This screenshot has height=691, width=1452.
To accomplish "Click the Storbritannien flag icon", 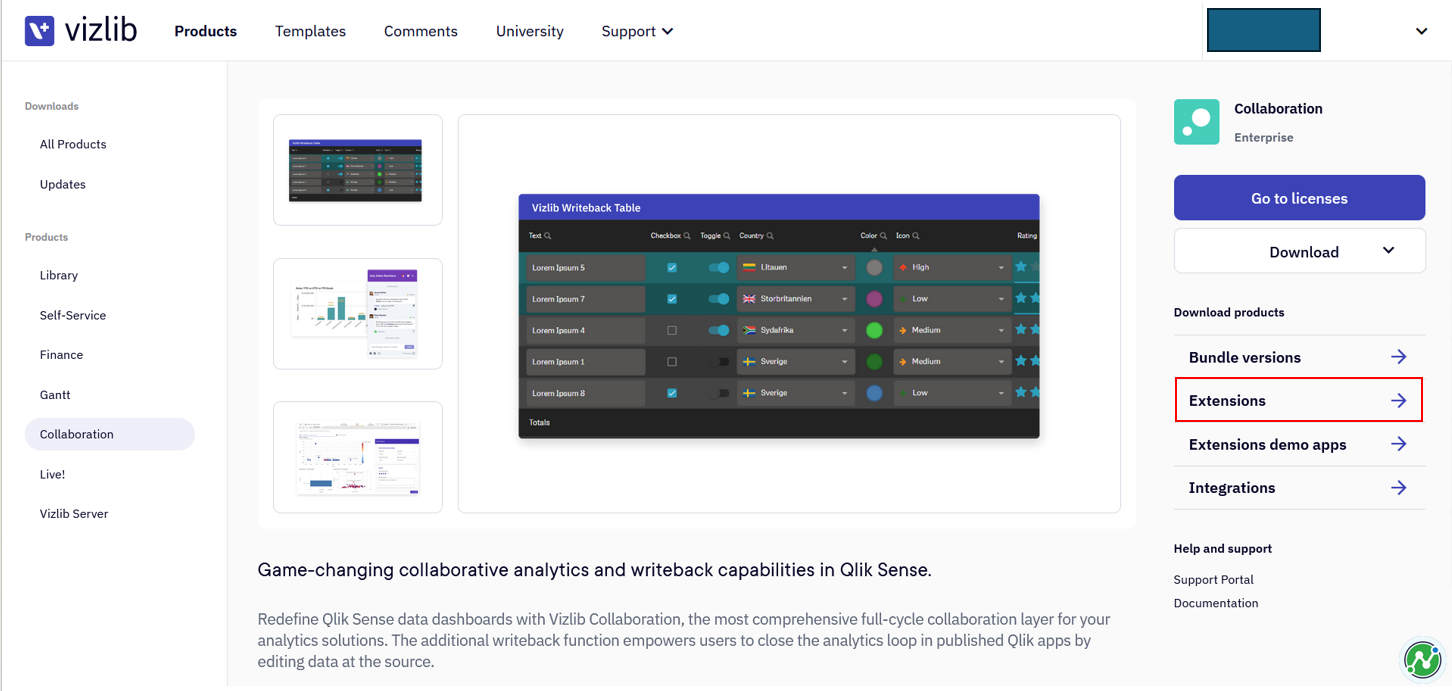I will pos(749,299).
